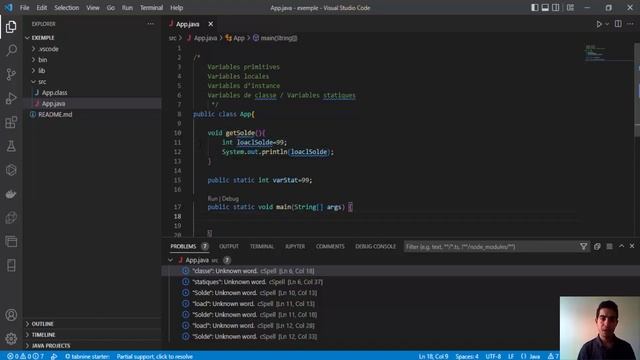Click Ln 18, Col 9 position indicator
Image resolution: width=640 pixels, height=360 pixels.
433,356
